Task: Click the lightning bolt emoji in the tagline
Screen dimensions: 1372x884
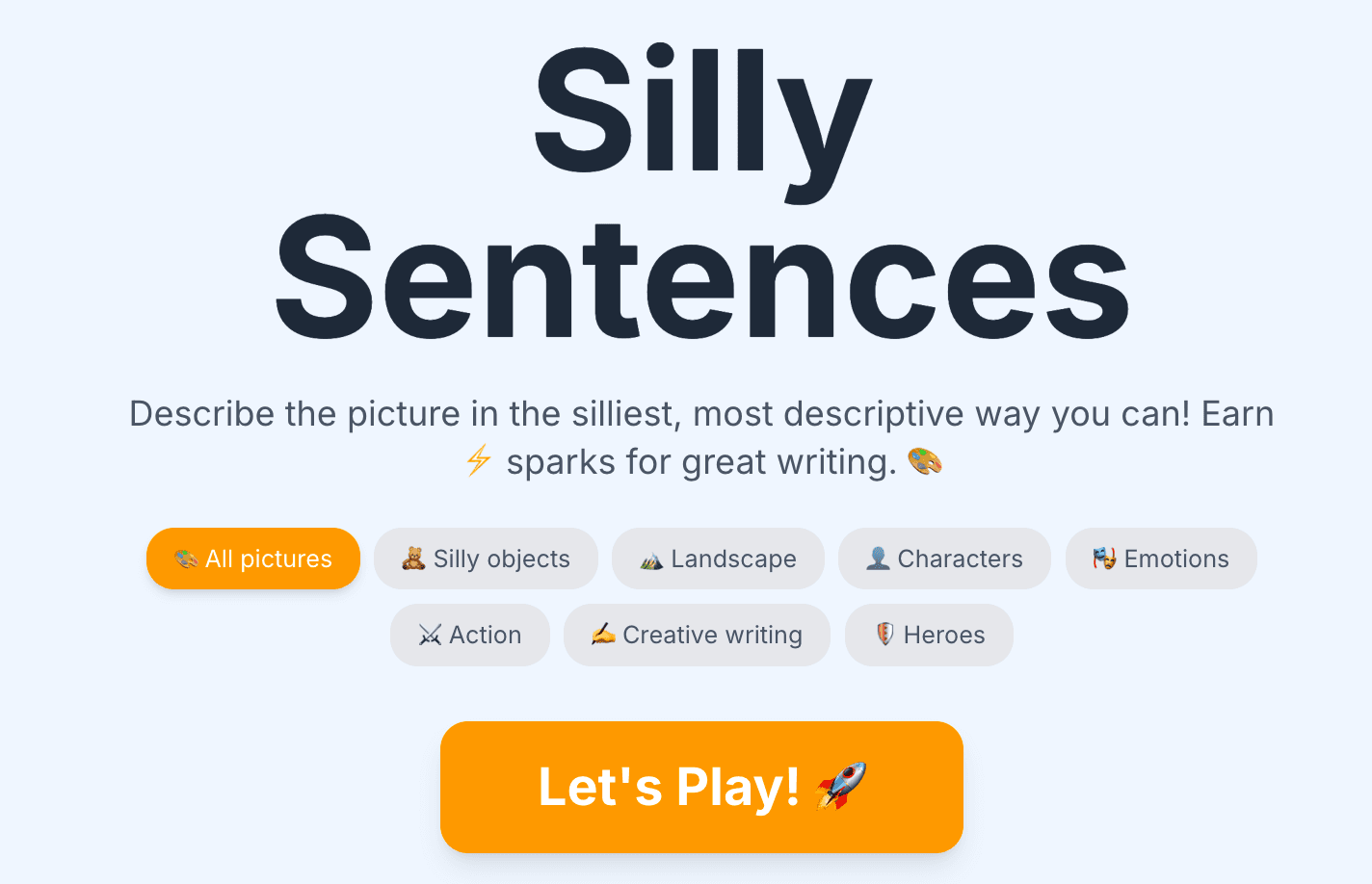Action: (476, 461)
